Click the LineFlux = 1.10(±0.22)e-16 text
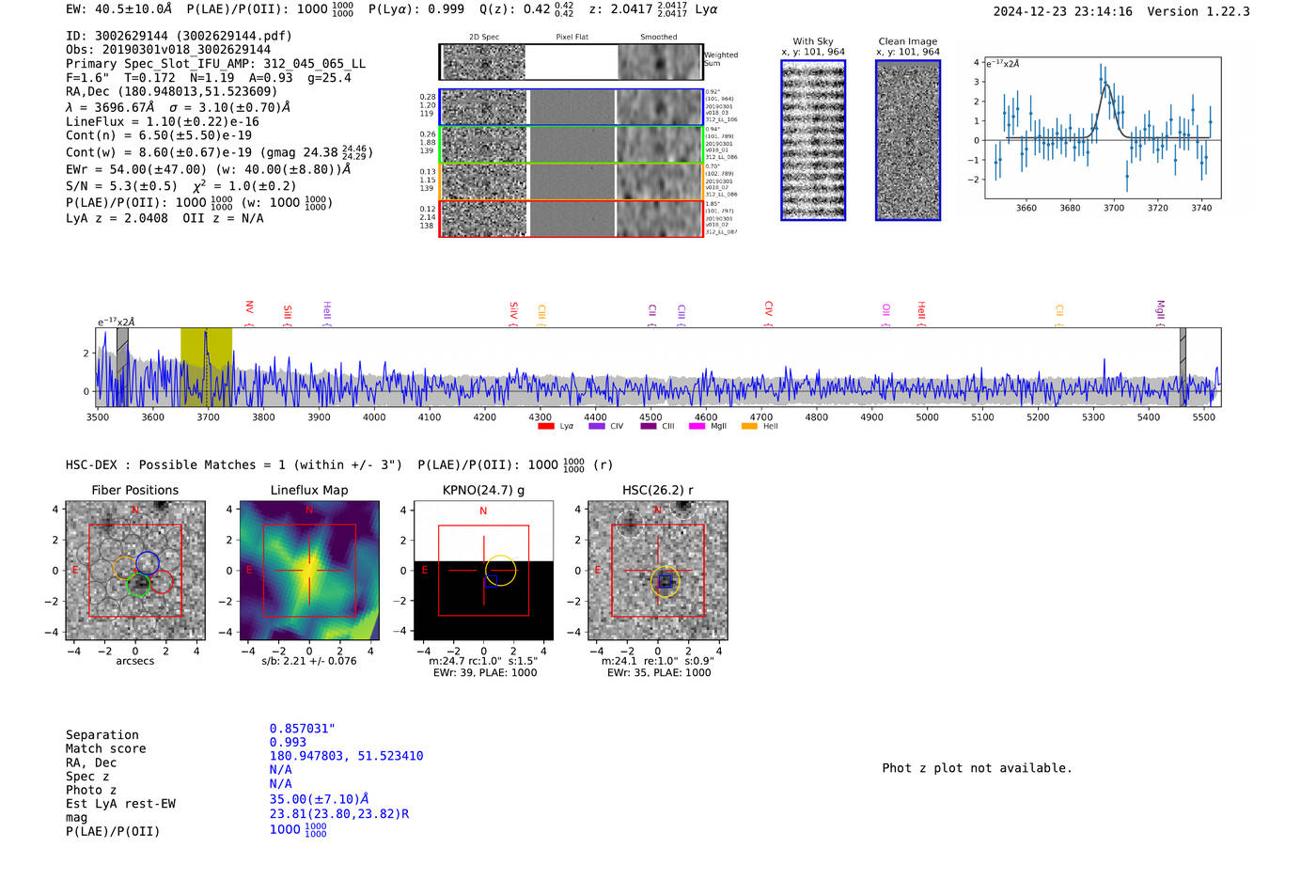Viewport: 1316px width, 896px height. [163, 122]
